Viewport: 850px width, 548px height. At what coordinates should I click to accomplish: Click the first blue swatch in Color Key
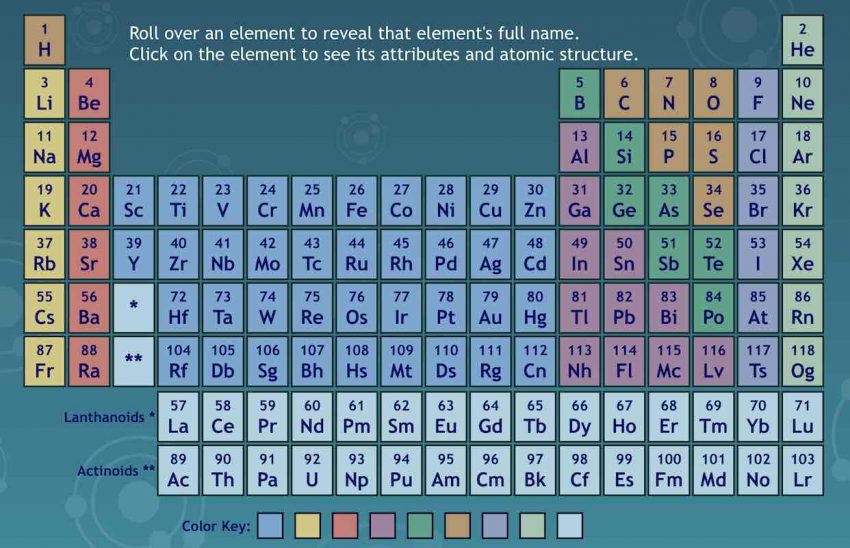(270, 525)
